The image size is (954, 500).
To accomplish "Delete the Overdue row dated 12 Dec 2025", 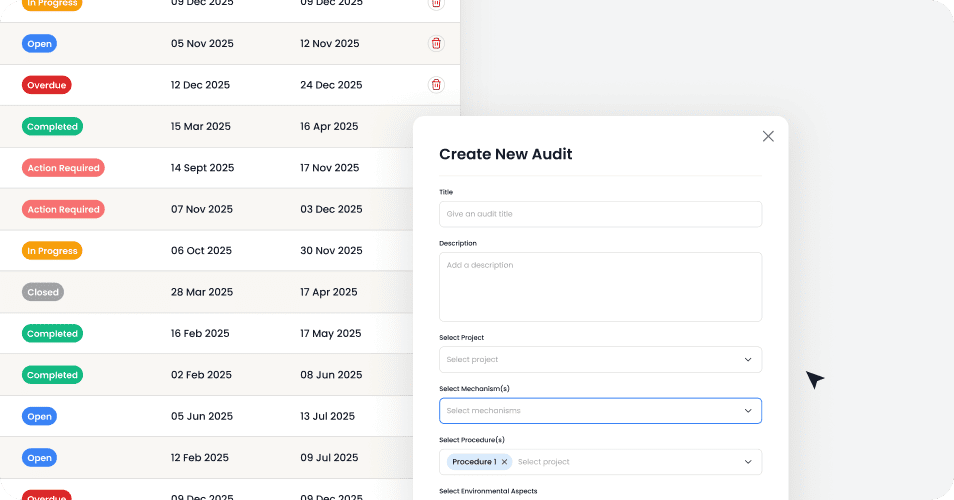I will 436,85.
